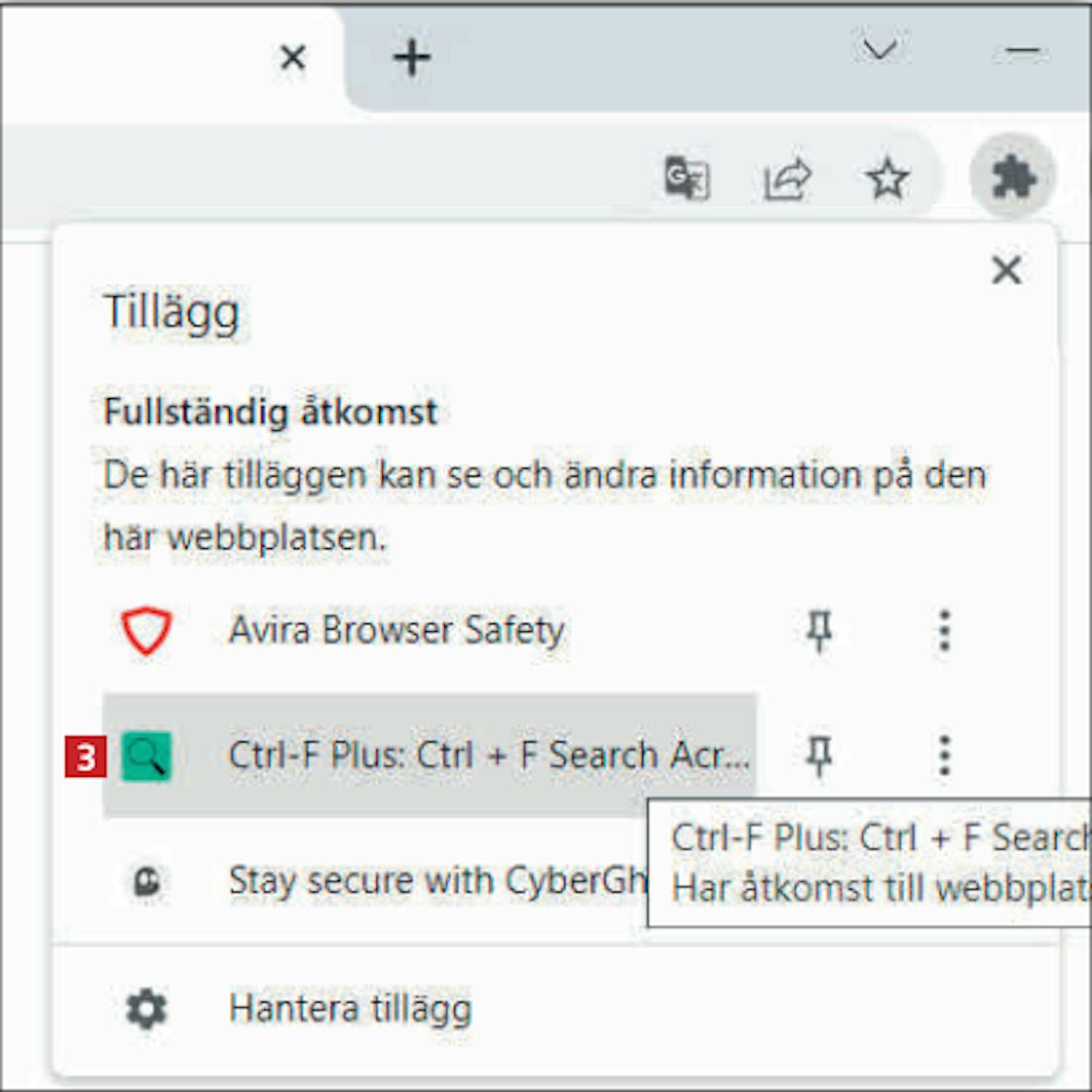This screenshot has height=1092, width=1092.
Task: Open the Google Translate page icon
Action: coord(687,178)
